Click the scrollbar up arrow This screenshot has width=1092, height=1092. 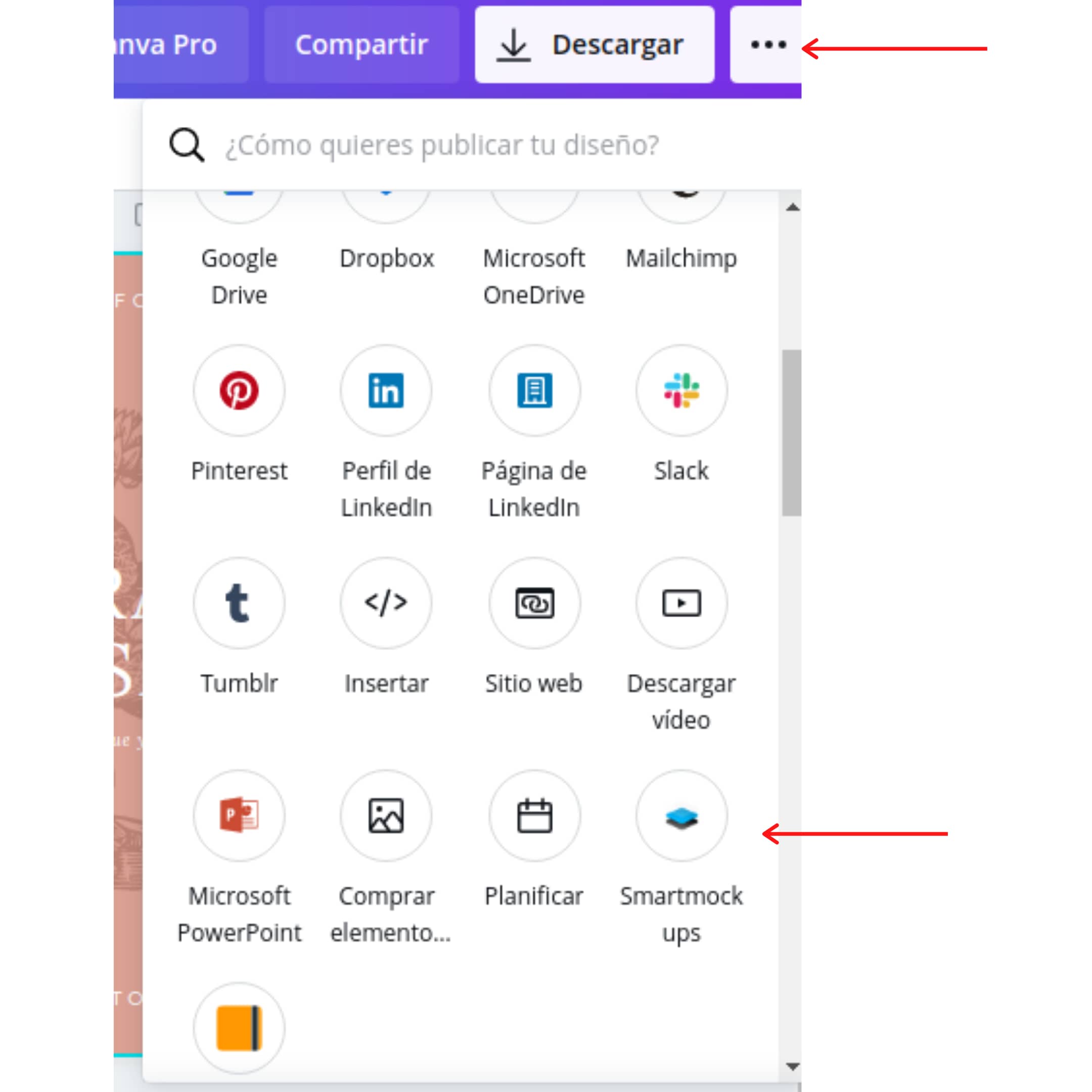point(792,207)
